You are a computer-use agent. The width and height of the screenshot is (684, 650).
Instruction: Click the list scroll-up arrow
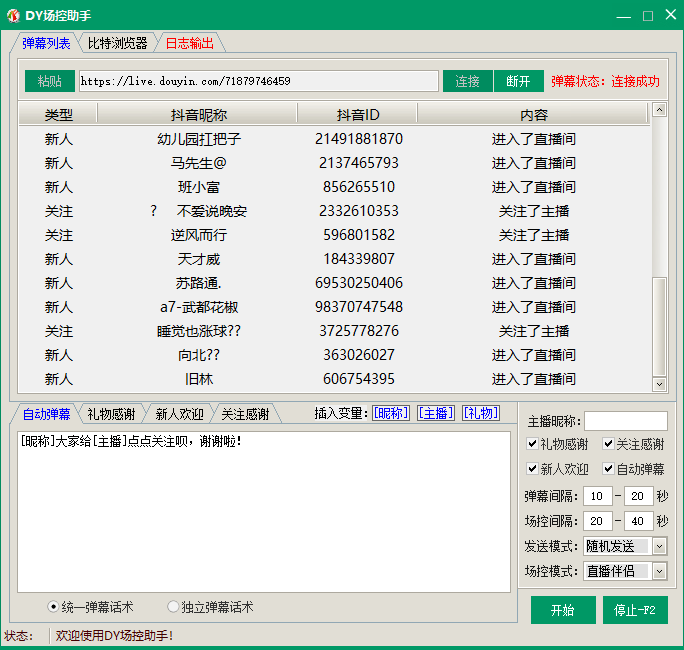[x=659, y=109]
